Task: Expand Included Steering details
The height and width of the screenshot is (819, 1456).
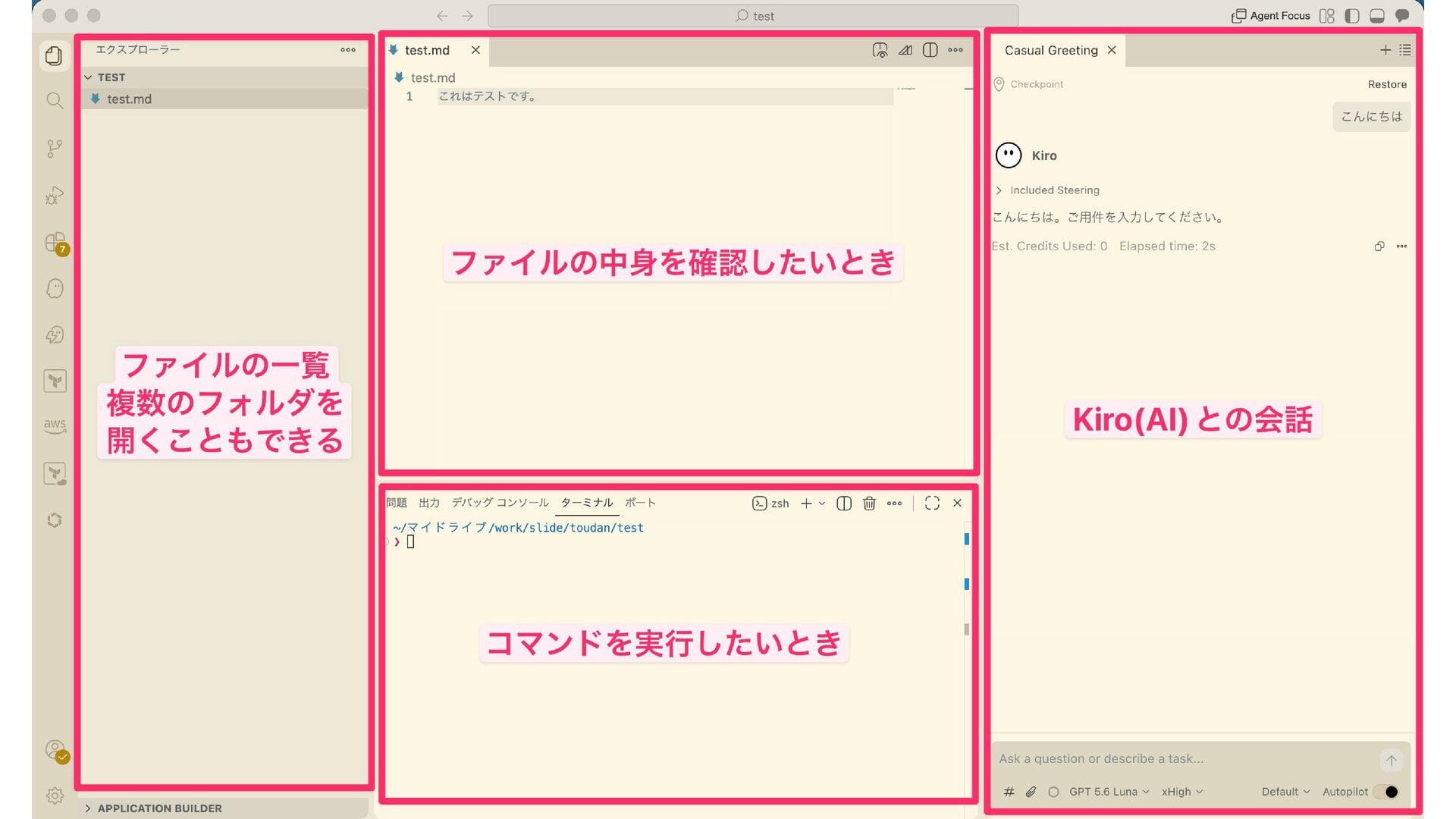Action: [1047, 190]
